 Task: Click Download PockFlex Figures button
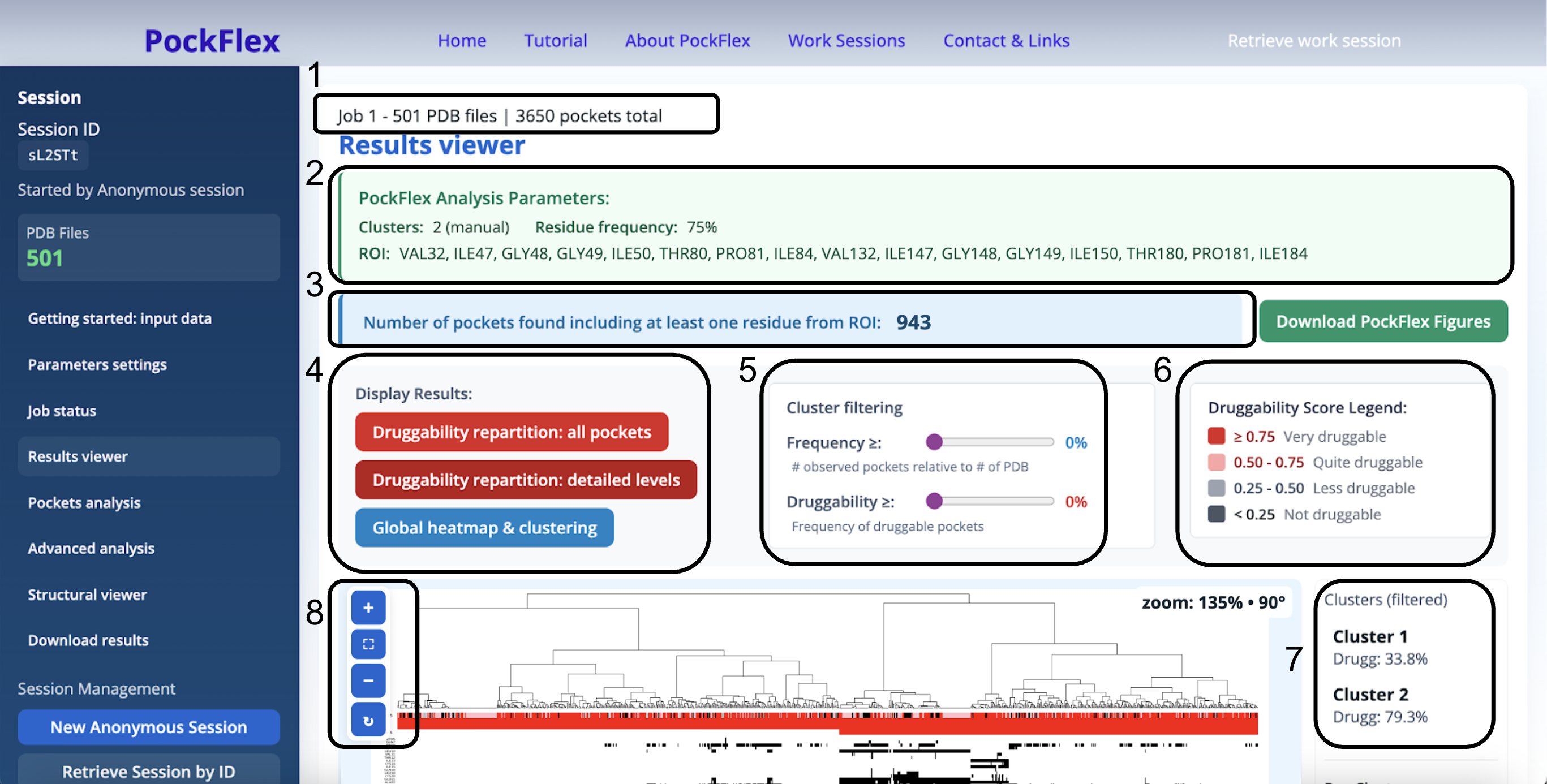click(1383, 321)
